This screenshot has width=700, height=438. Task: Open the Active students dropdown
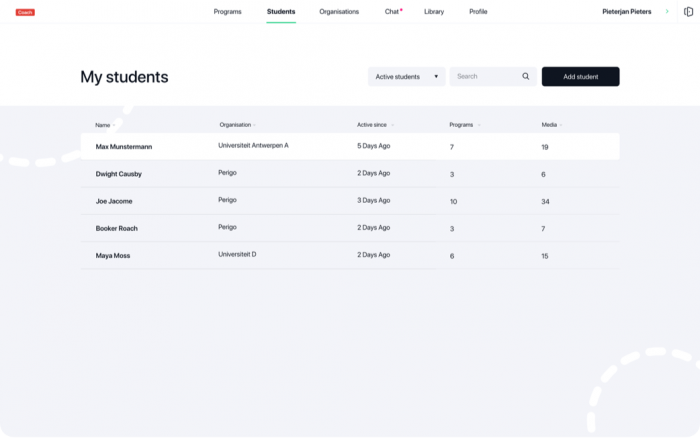406,76
